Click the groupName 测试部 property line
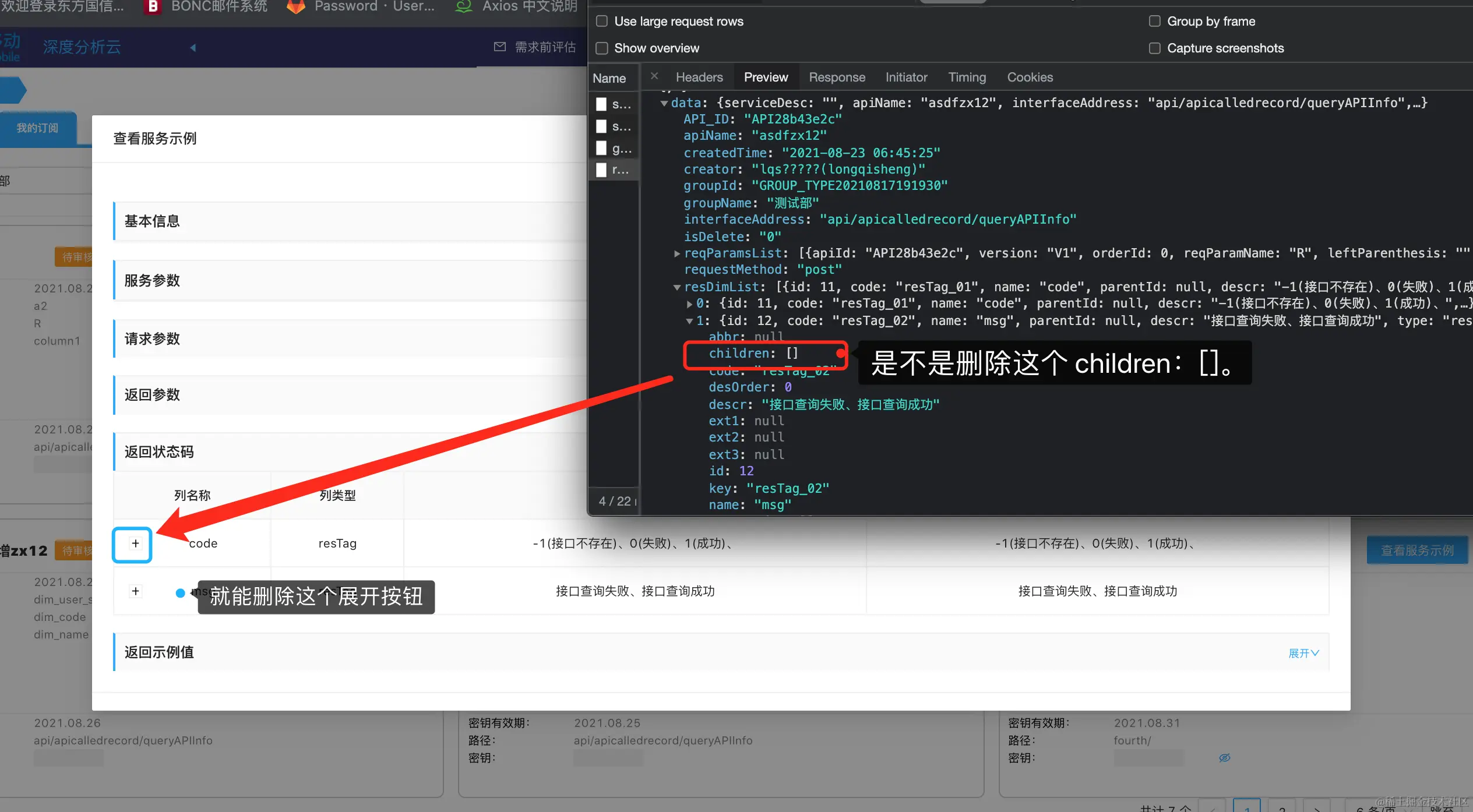This screenshot has height=812, width=1473. click(750, 203)
